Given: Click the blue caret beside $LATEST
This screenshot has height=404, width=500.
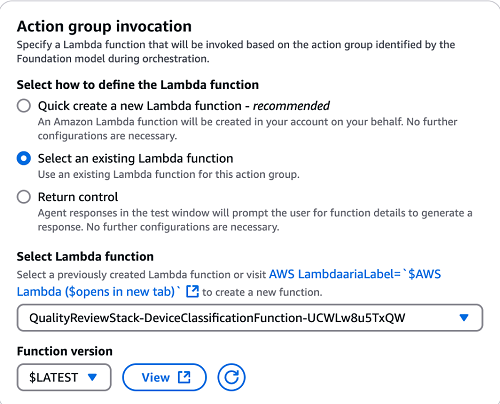Looking at the screenshot, I should tap(92, 377).
